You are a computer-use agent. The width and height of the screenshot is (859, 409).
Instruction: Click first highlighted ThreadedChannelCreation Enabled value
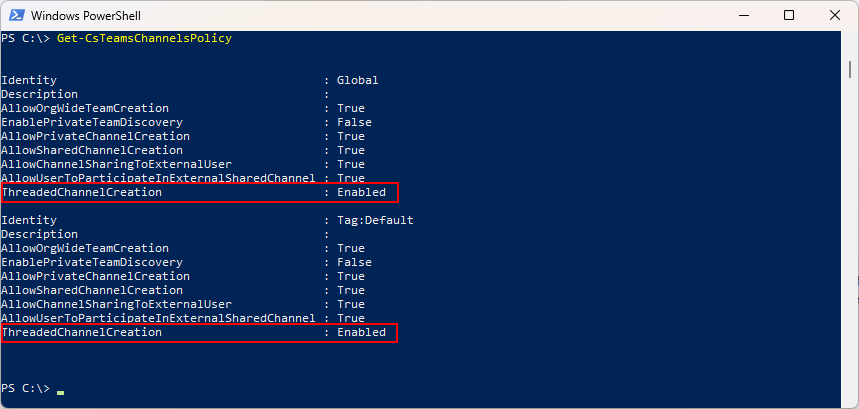point(362,192)
